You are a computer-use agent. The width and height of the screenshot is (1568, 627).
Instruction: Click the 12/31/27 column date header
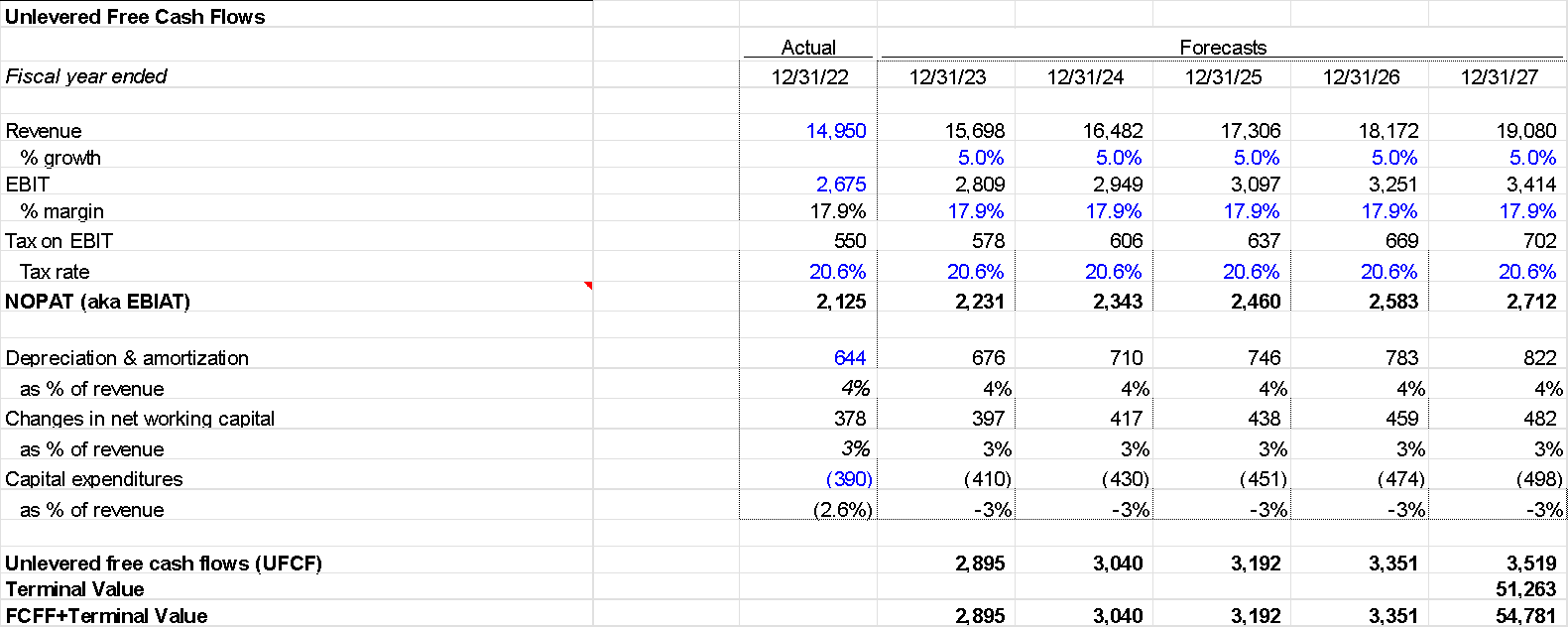pyautogui.click(x=1499, y=77)
